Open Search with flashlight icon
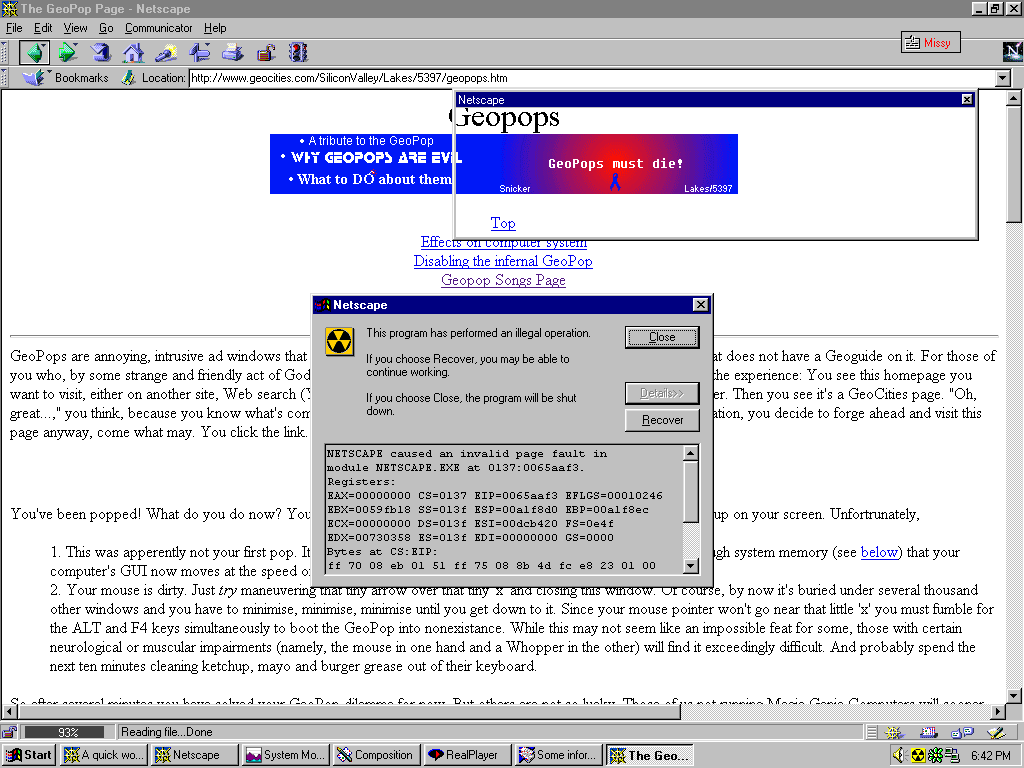 (x=166, y=52)
